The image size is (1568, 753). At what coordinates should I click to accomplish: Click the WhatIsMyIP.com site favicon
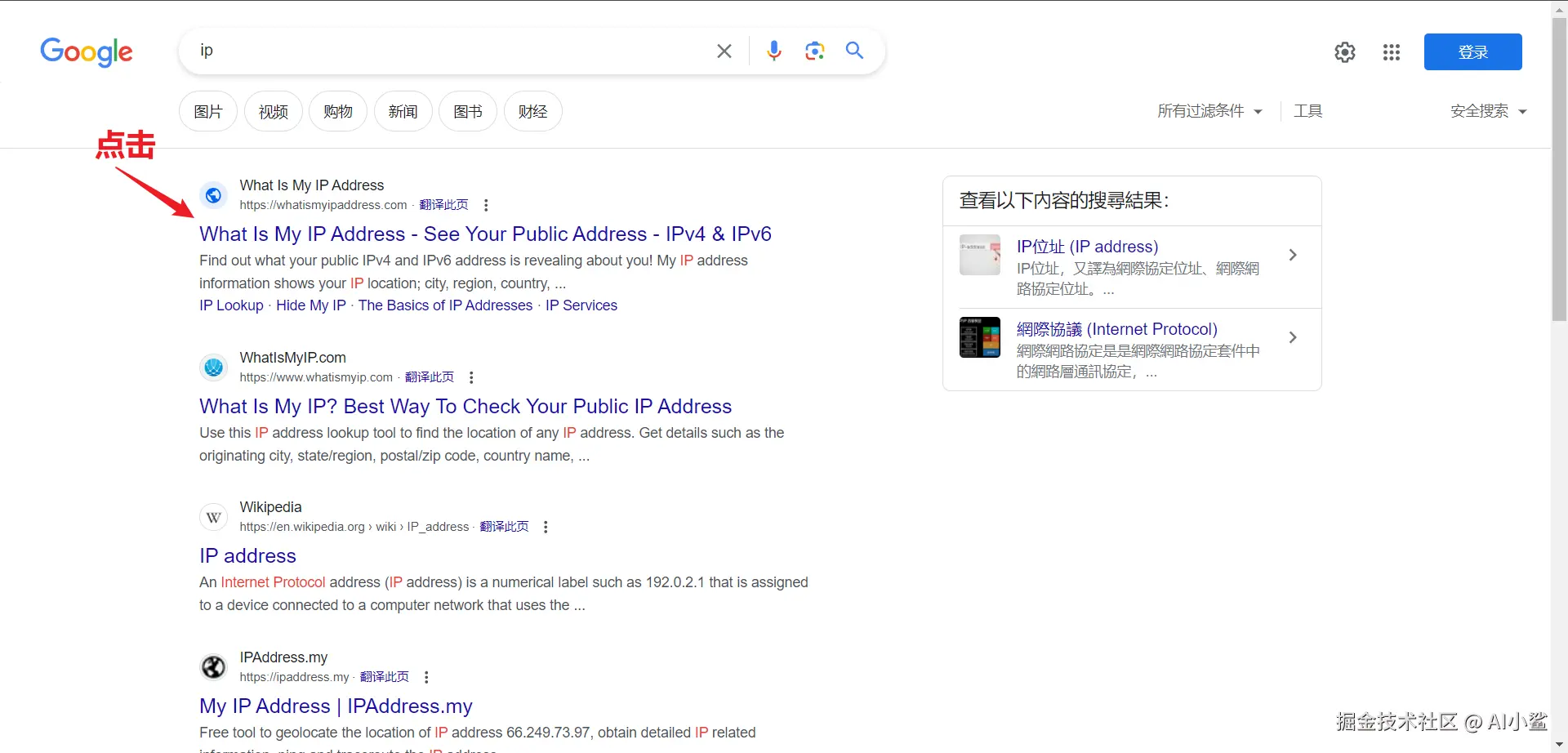[213, 368]
